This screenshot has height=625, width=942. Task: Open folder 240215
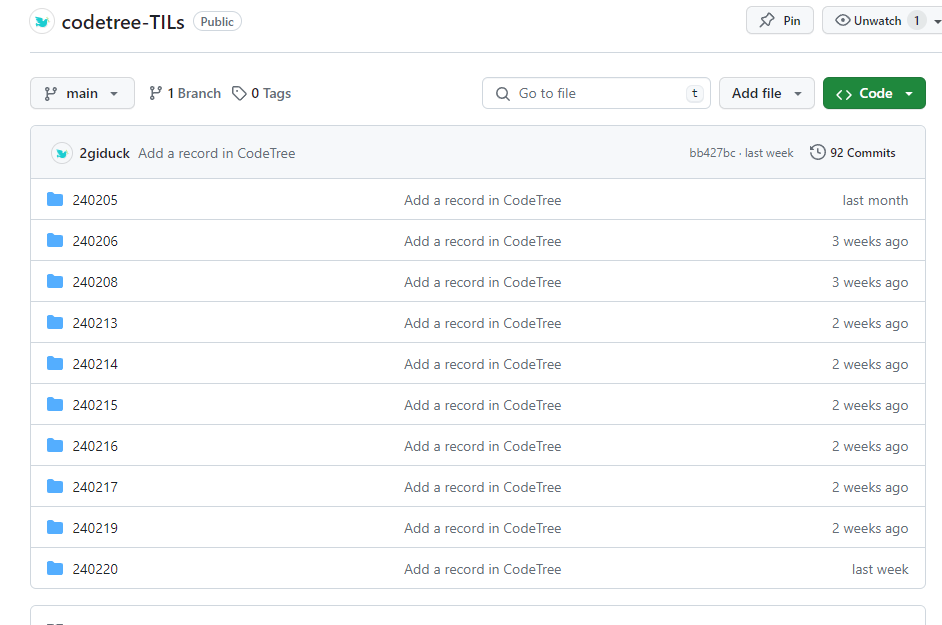(x=95, y=405)
